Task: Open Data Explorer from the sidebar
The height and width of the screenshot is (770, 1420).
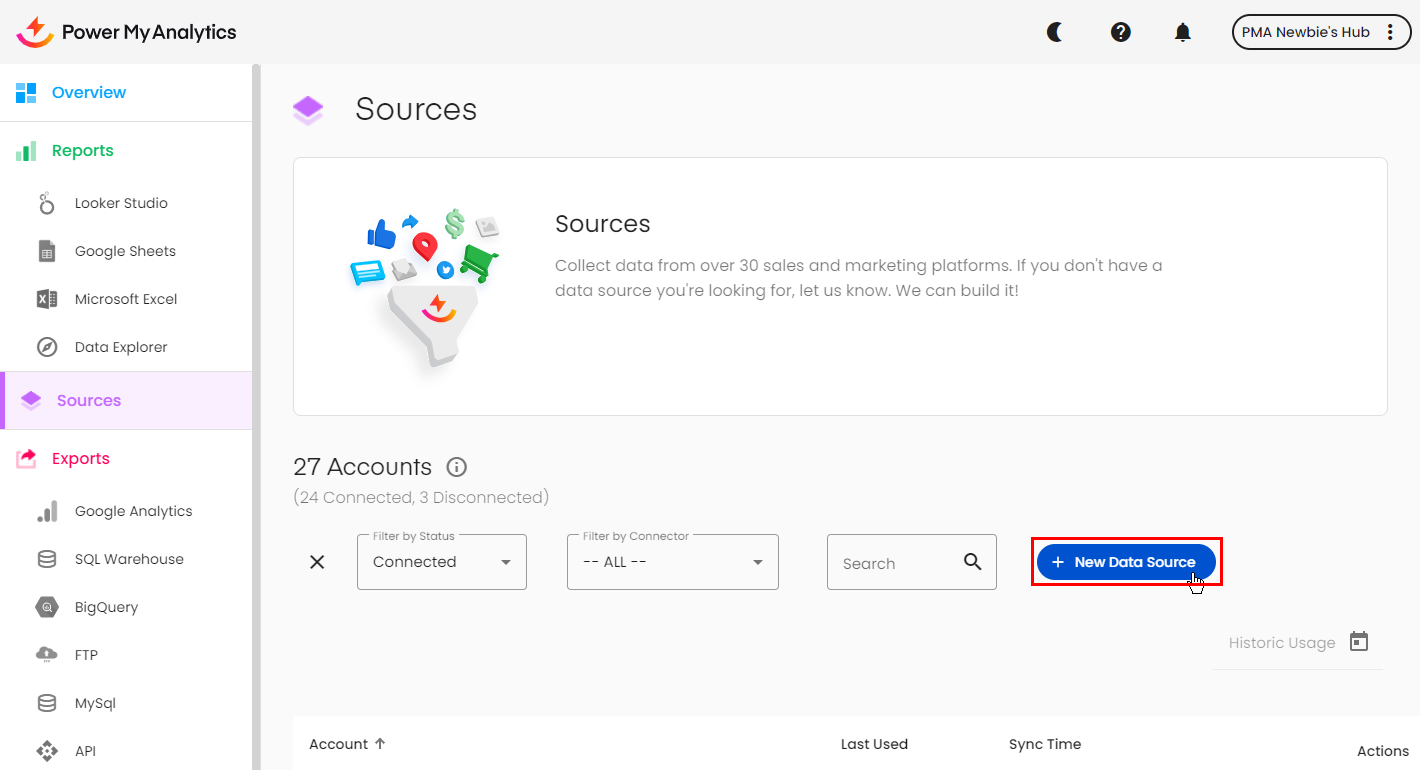Action: [x=121, y=347]
